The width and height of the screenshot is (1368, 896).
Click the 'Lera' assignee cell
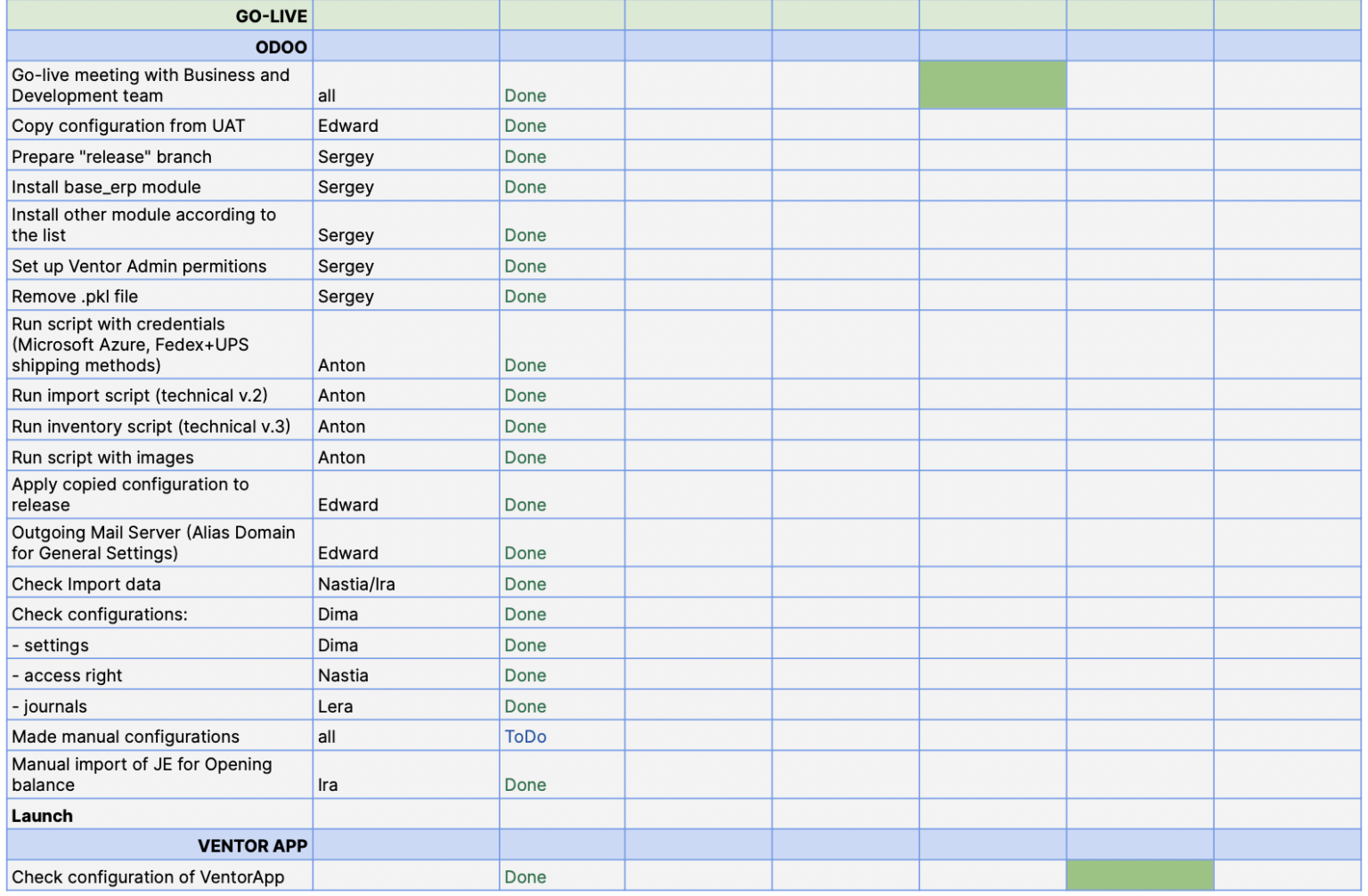tap(406, 706)
